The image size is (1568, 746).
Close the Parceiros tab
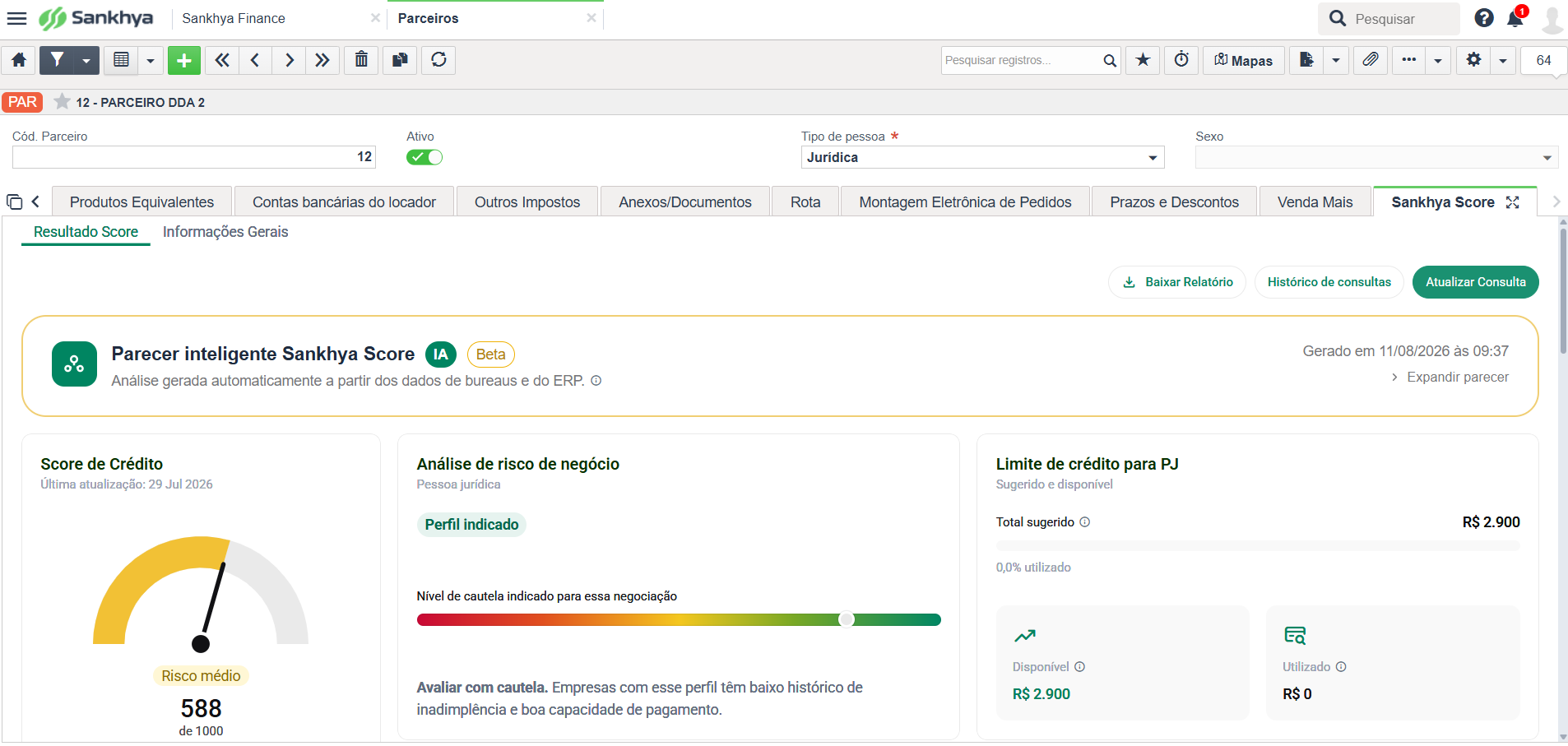591,18
